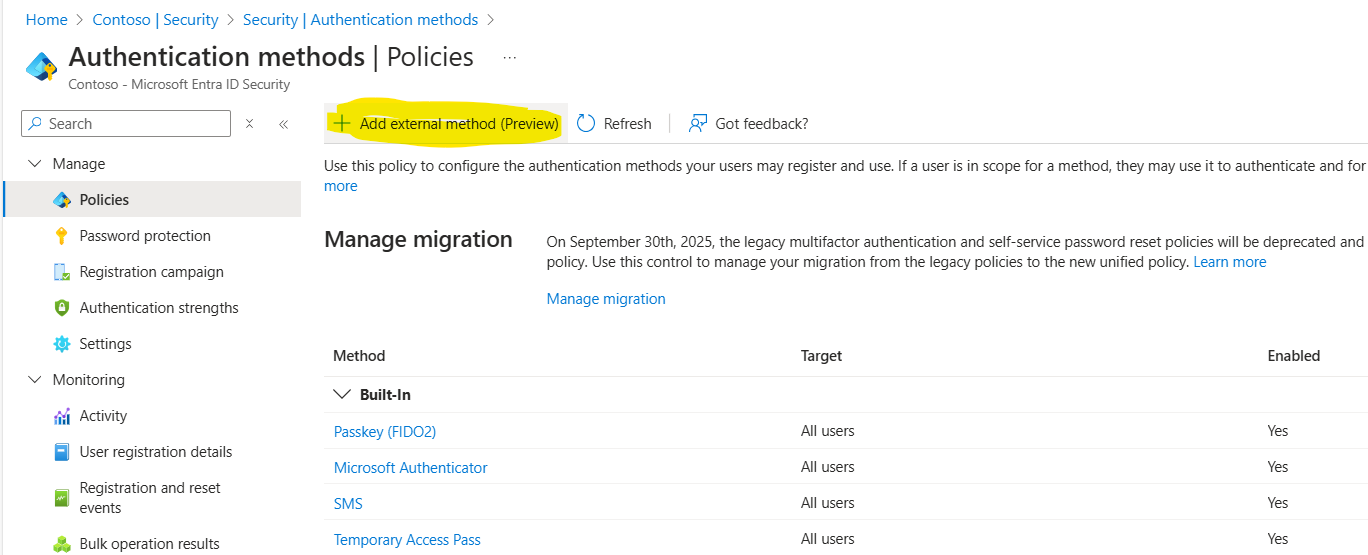
Task: Click the Password protection key icon
Action: click(62, 236)
